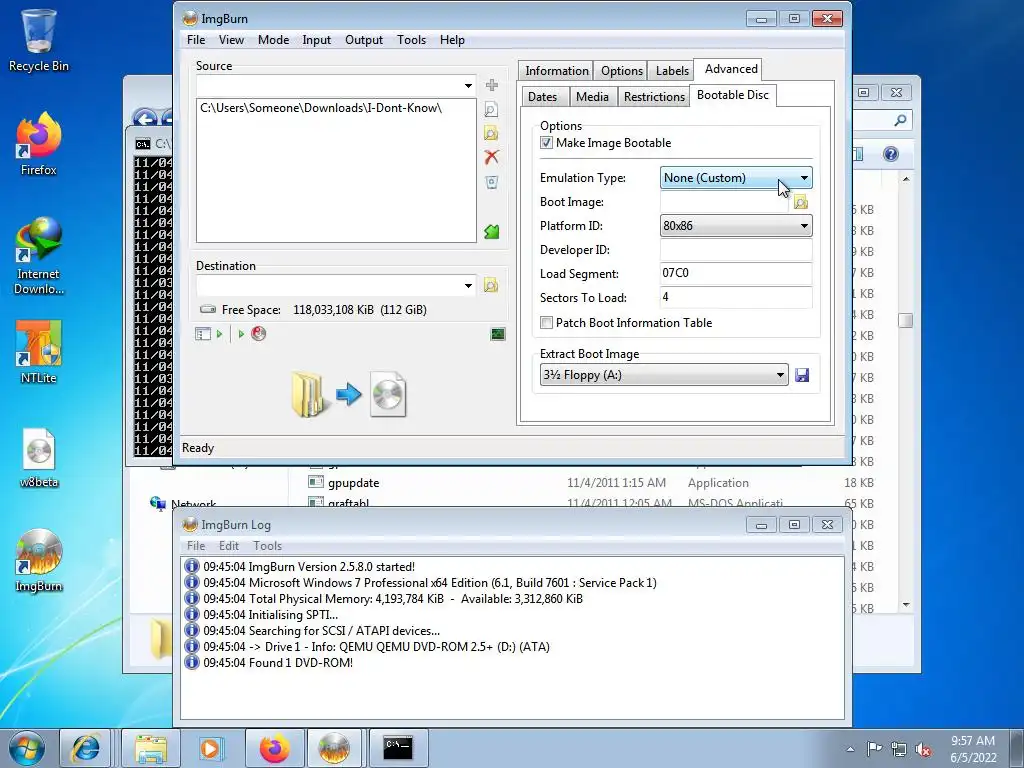Click Windows Media Player taskbar icon
The image size is (1024, 768).
(210, 748)
